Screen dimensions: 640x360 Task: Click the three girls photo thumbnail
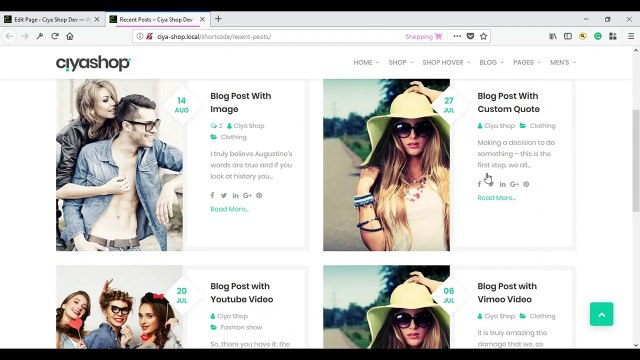[119, 307]
